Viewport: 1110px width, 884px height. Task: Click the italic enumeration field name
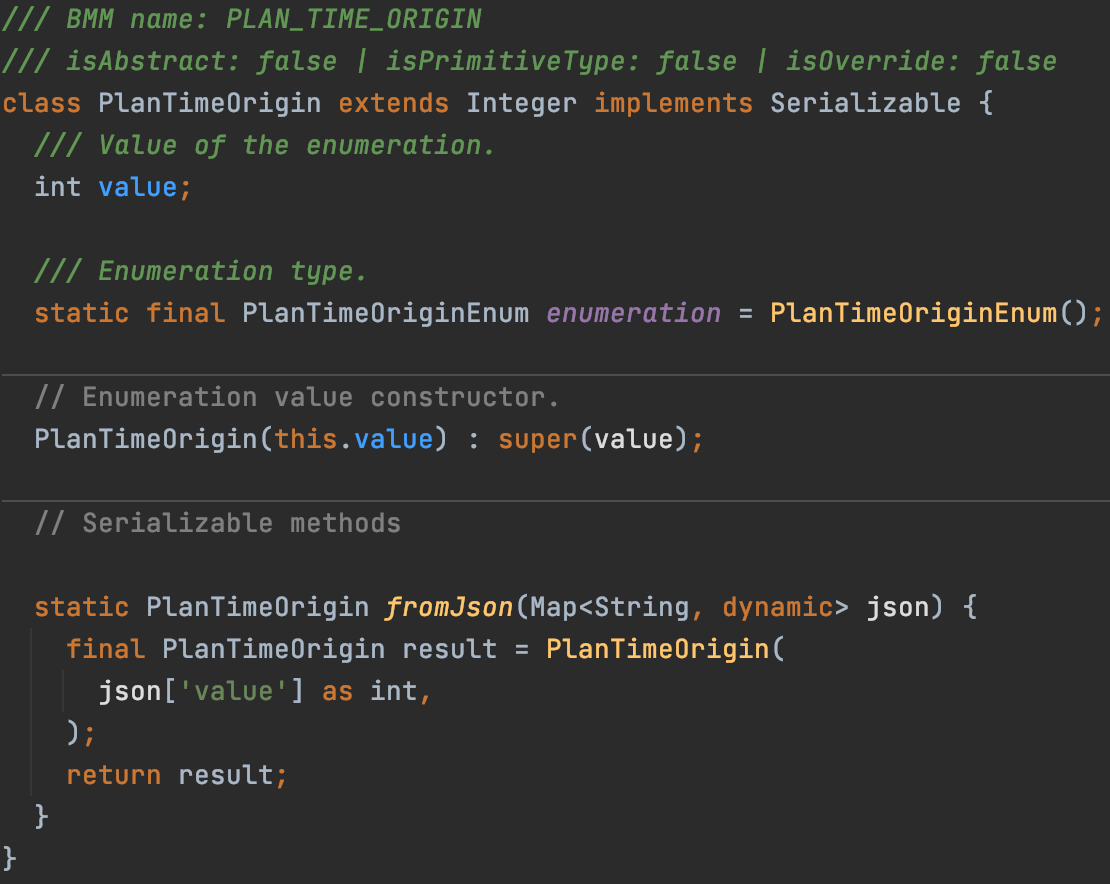click(633, 313)
